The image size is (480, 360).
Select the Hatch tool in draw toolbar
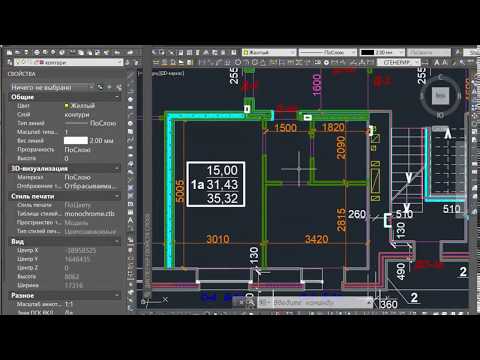(131, 188)
